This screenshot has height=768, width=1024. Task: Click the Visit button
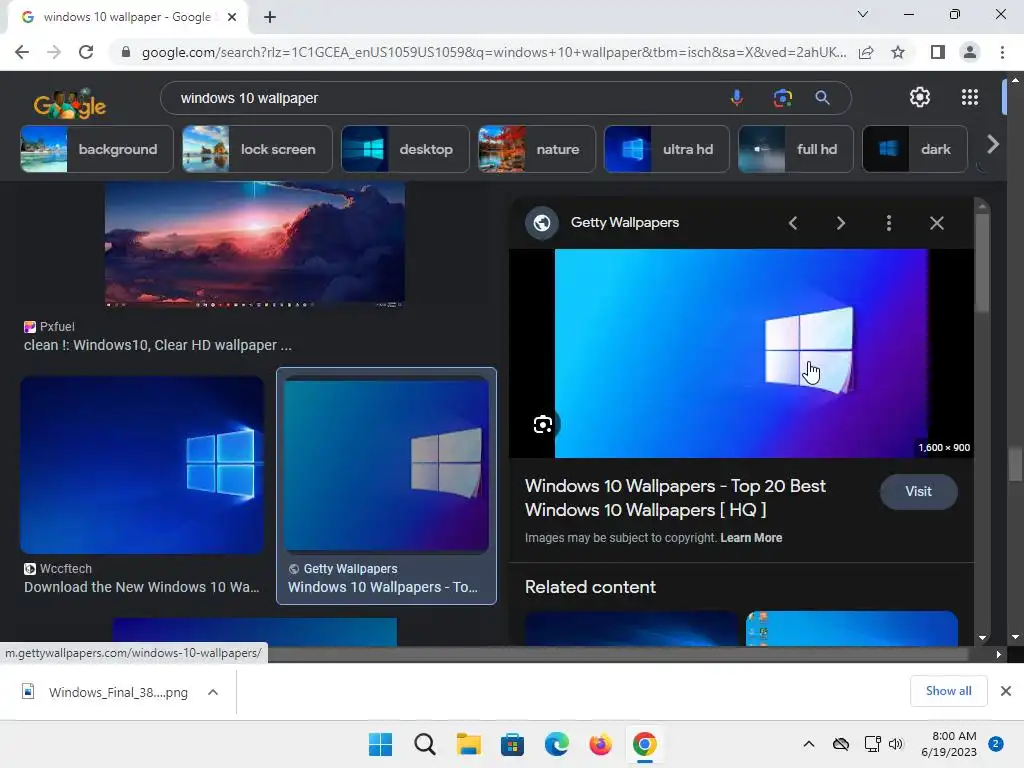coord(918,492)
